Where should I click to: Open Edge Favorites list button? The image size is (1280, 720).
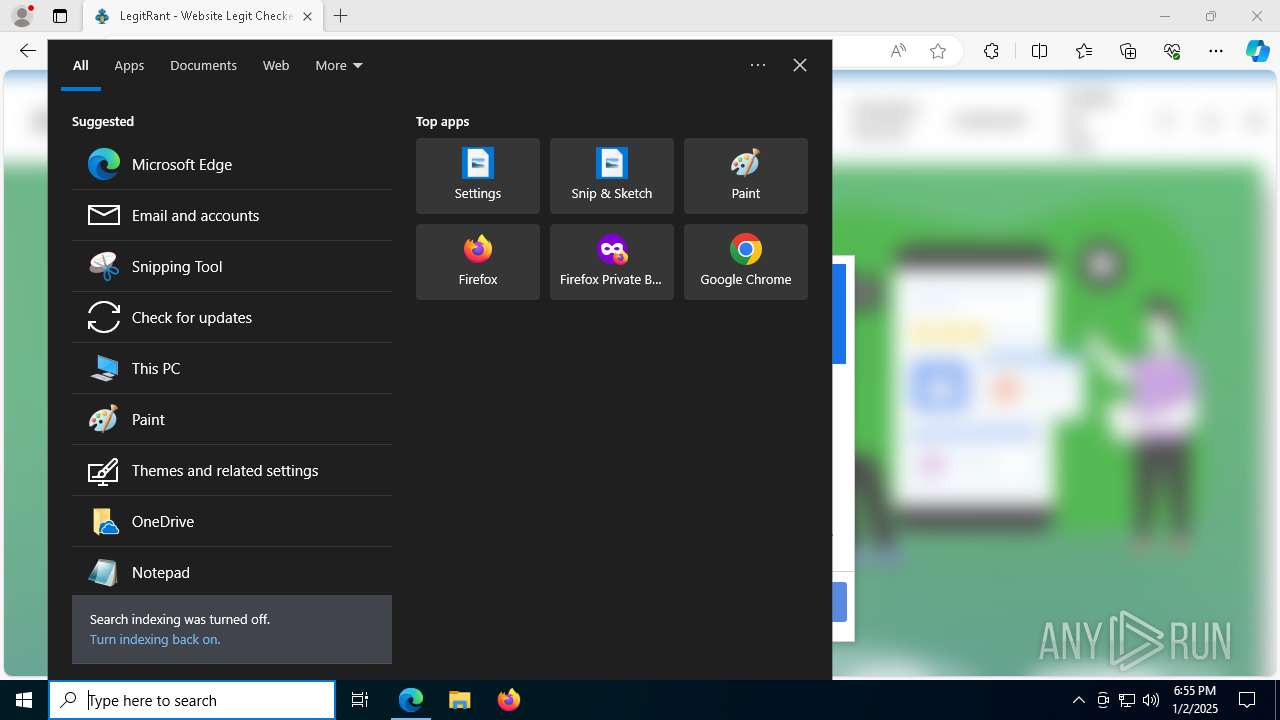[1084, 51]
